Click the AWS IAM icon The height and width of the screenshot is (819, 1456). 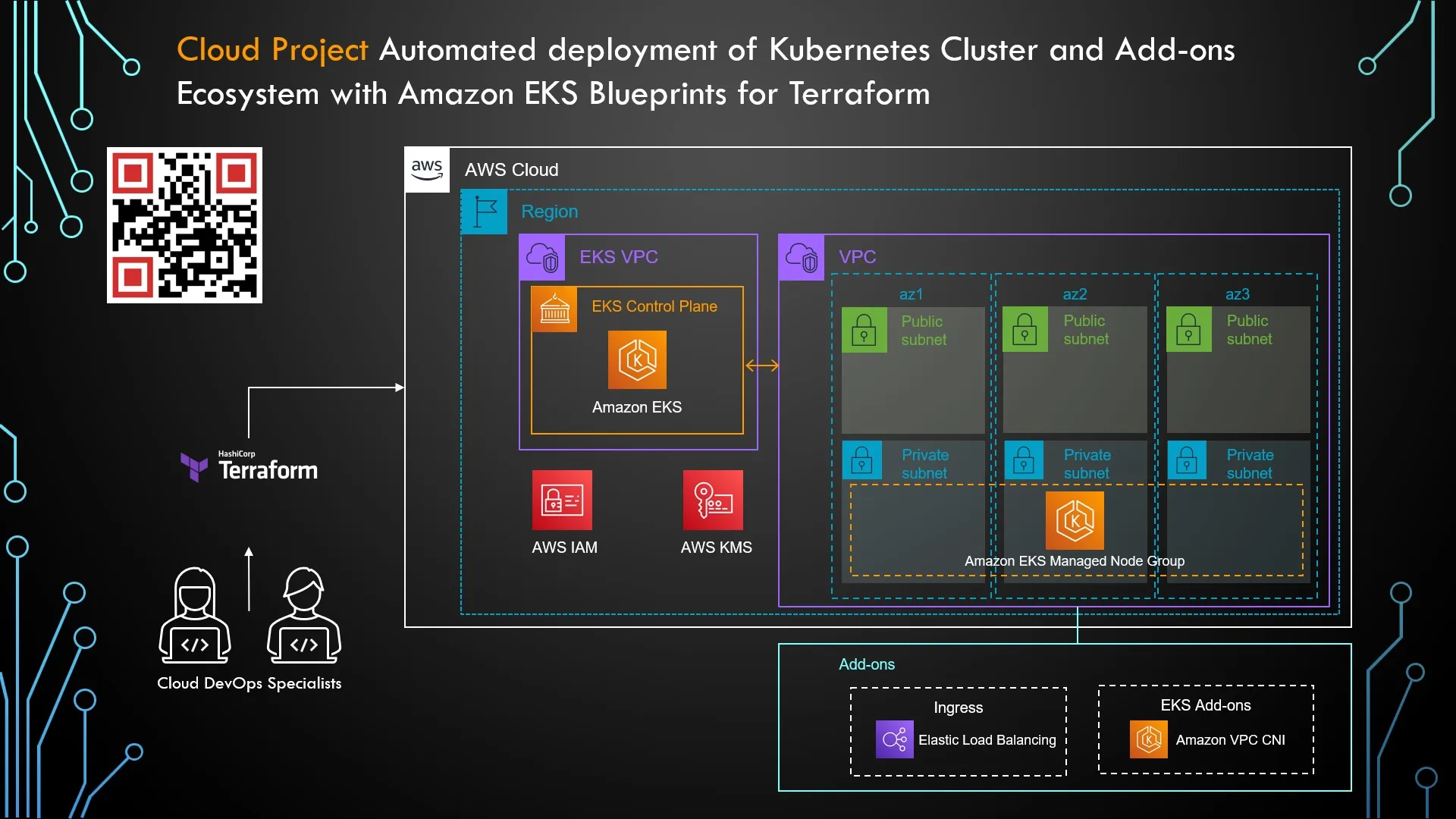(x=562, y=500)
